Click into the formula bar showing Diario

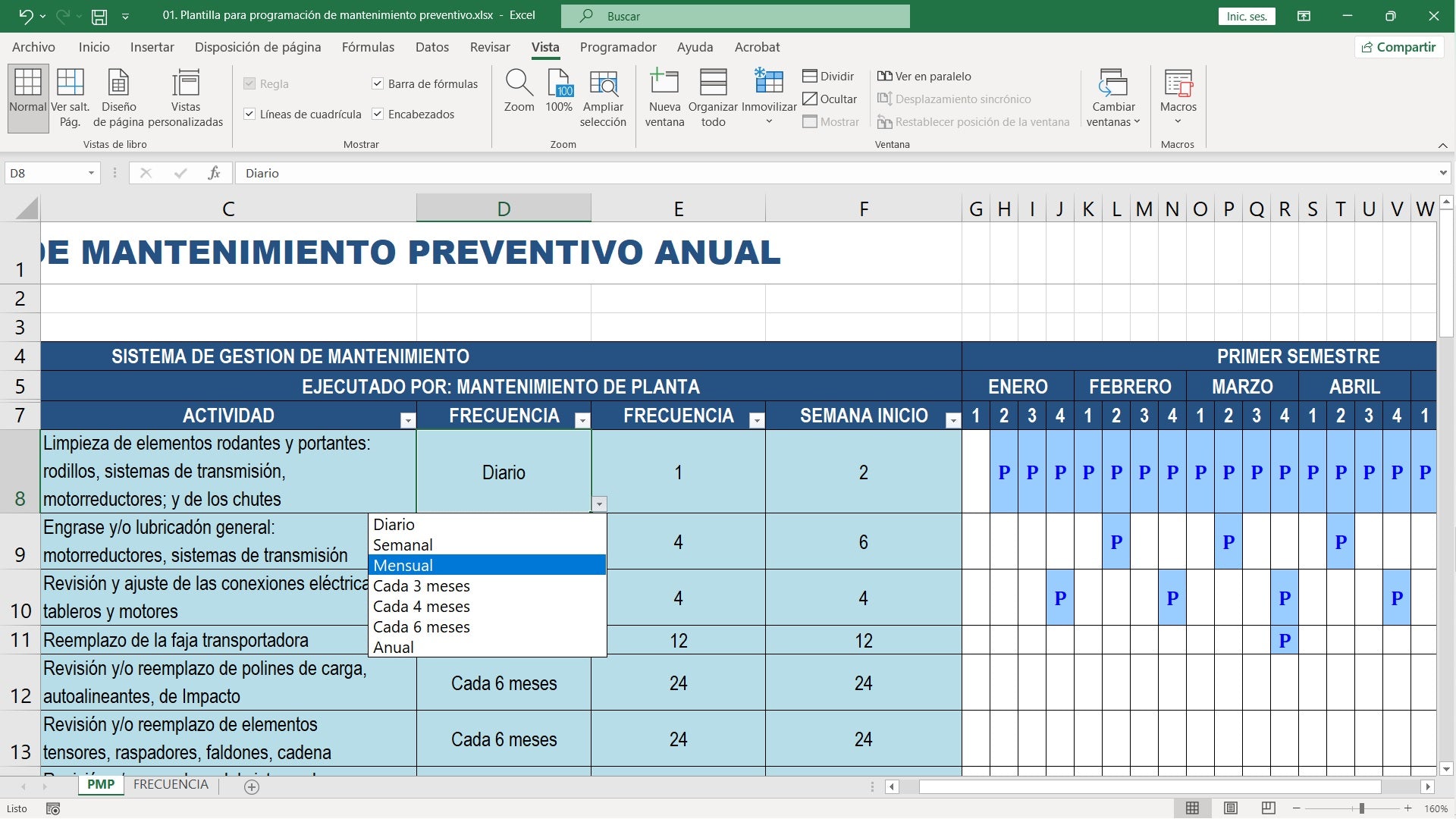click(834, 173)
